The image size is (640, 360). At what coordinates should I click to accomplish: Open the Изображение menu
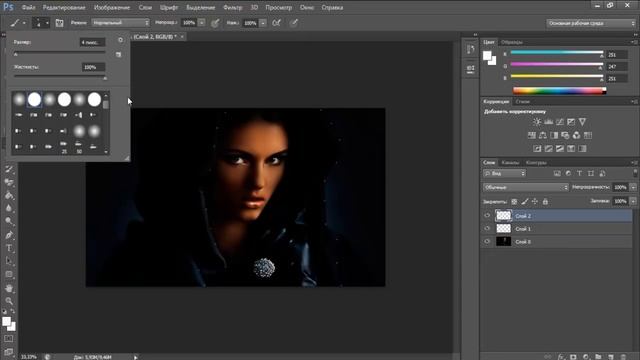click(x=112, y=7)
